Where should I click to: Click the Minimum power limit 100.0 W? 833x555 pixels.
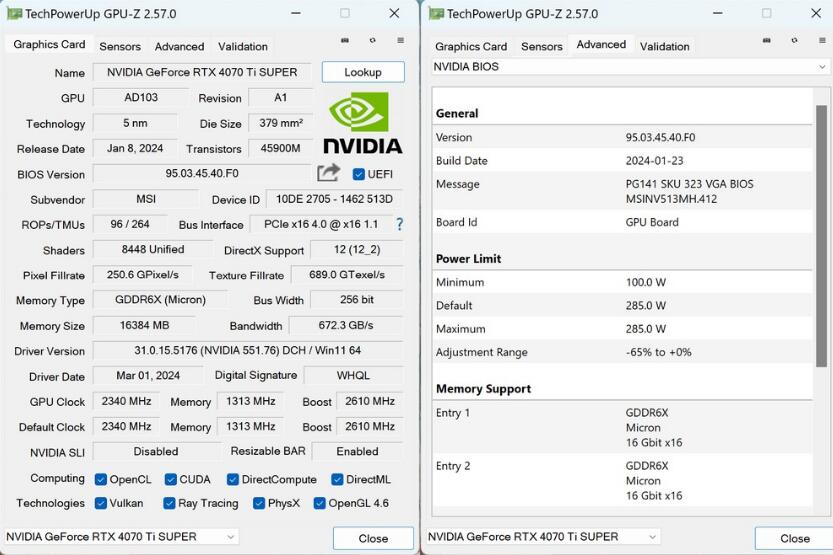point(645,282)
